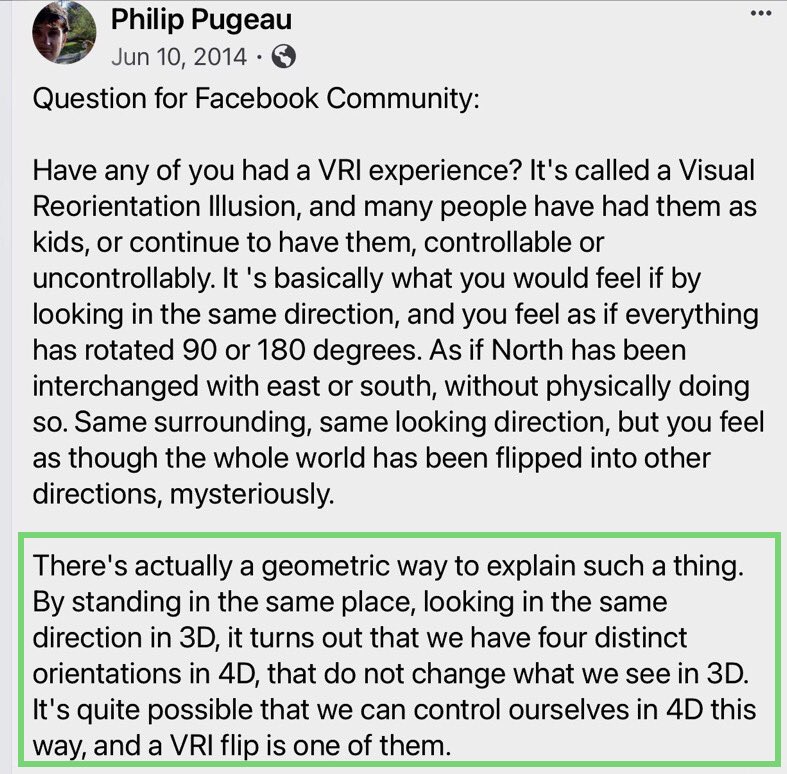787x774 pixels.
Task: Click the line starting 'looking in the same direction'
Action: (396, 315)
